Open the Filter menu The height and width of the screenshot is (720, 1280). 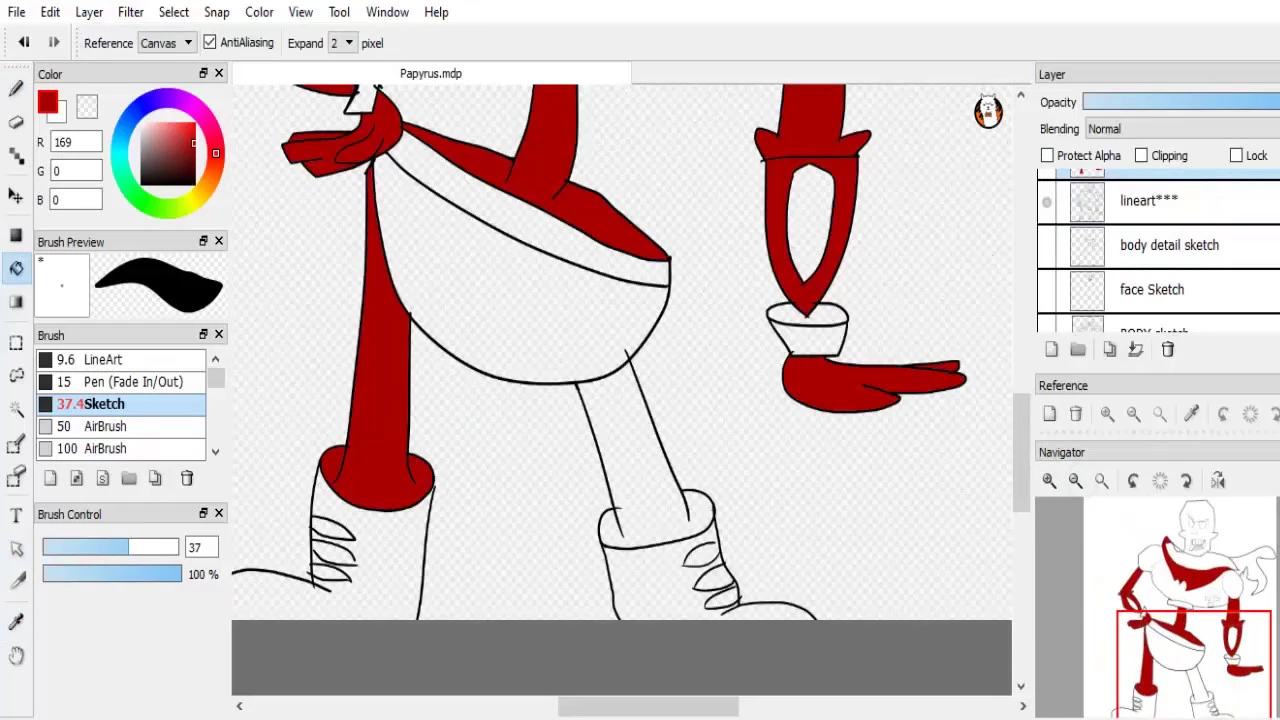click(x=131, y=12)
